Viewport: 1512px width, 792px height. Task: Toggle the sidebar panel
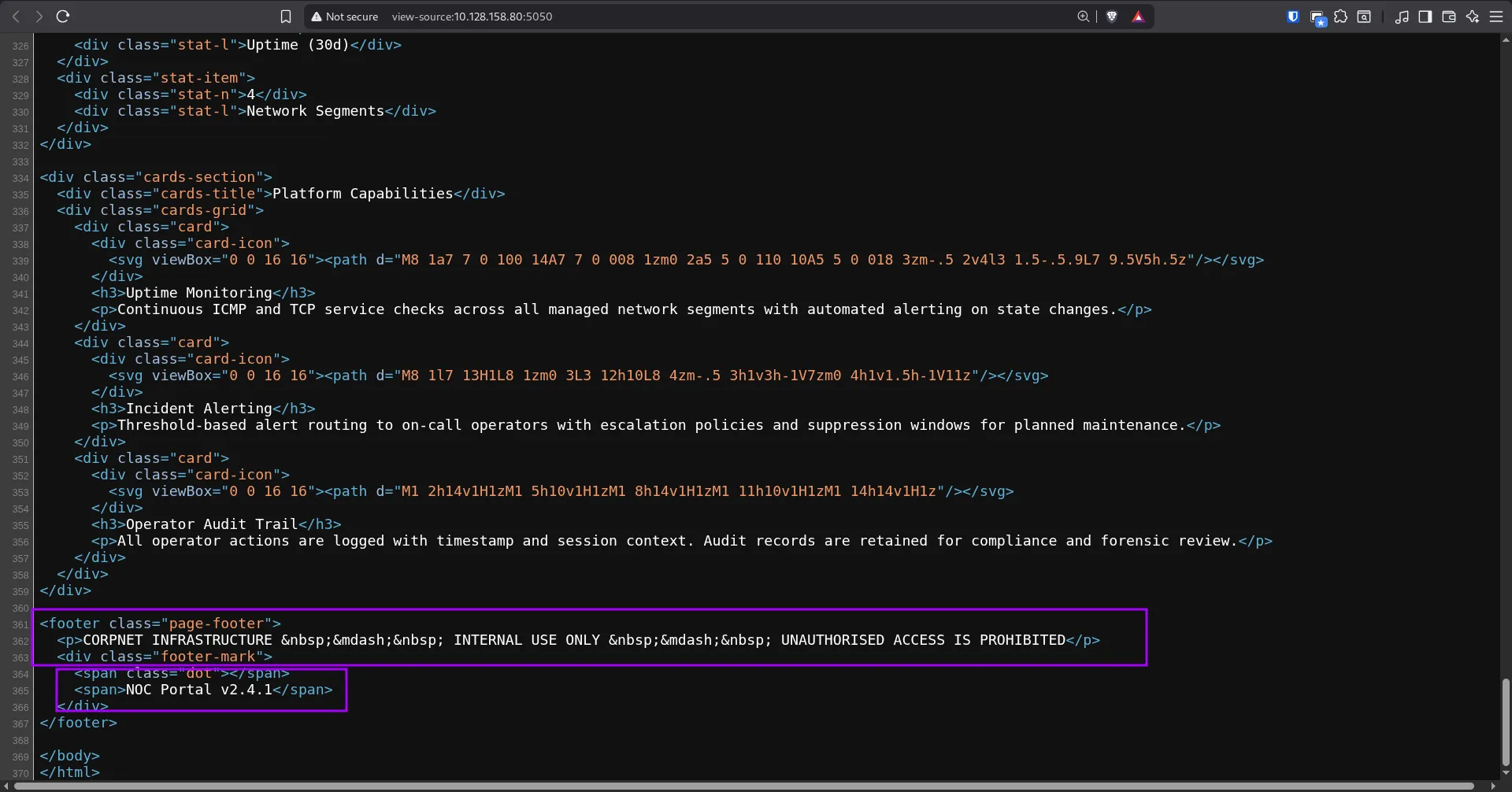pyautogui.click(x=1425, y=17)
